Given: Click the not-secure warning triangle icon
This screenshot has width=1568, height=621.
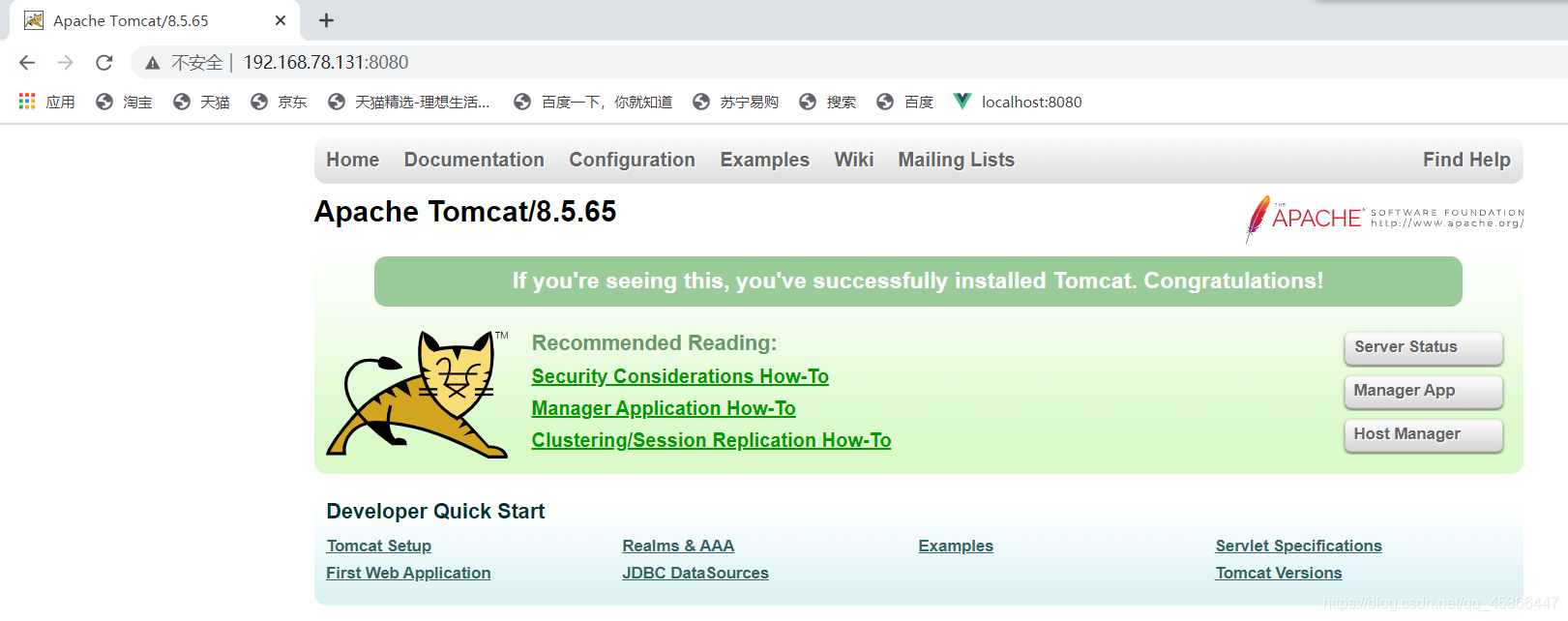Looking at the screenshot, I should (x=152, y=63).
